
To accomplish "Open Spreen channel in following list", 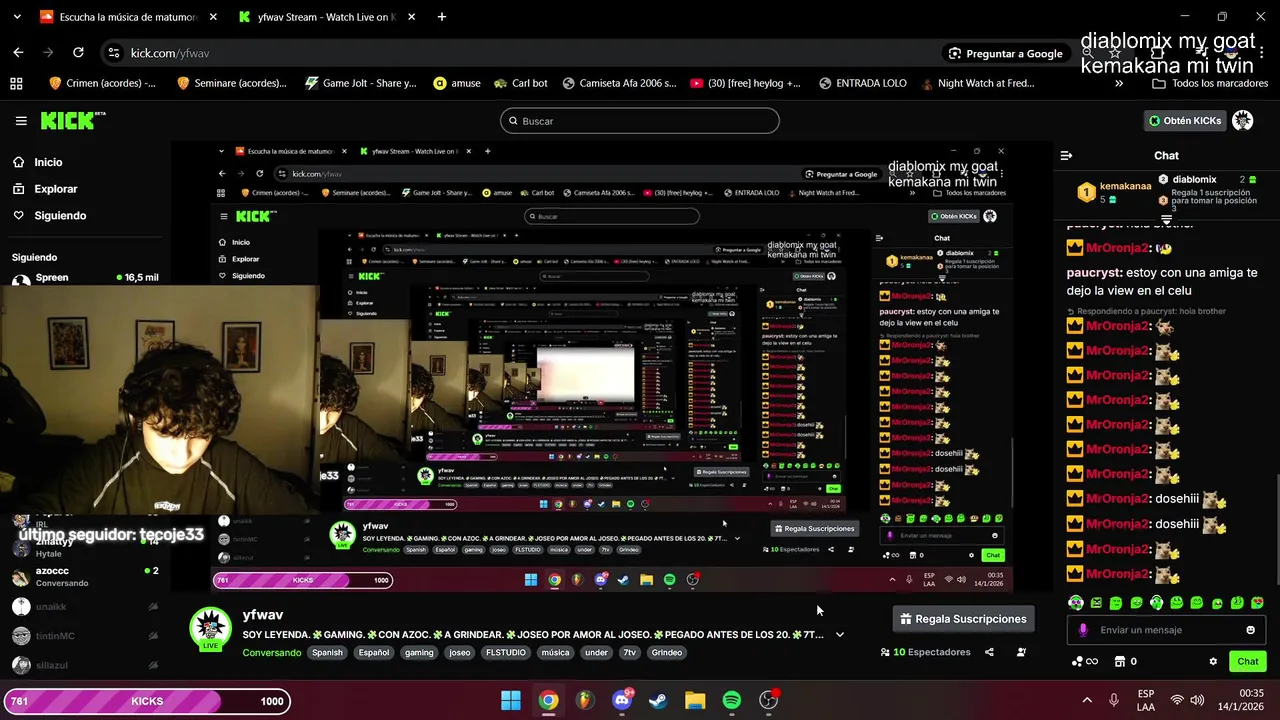I will coord(85,278).
